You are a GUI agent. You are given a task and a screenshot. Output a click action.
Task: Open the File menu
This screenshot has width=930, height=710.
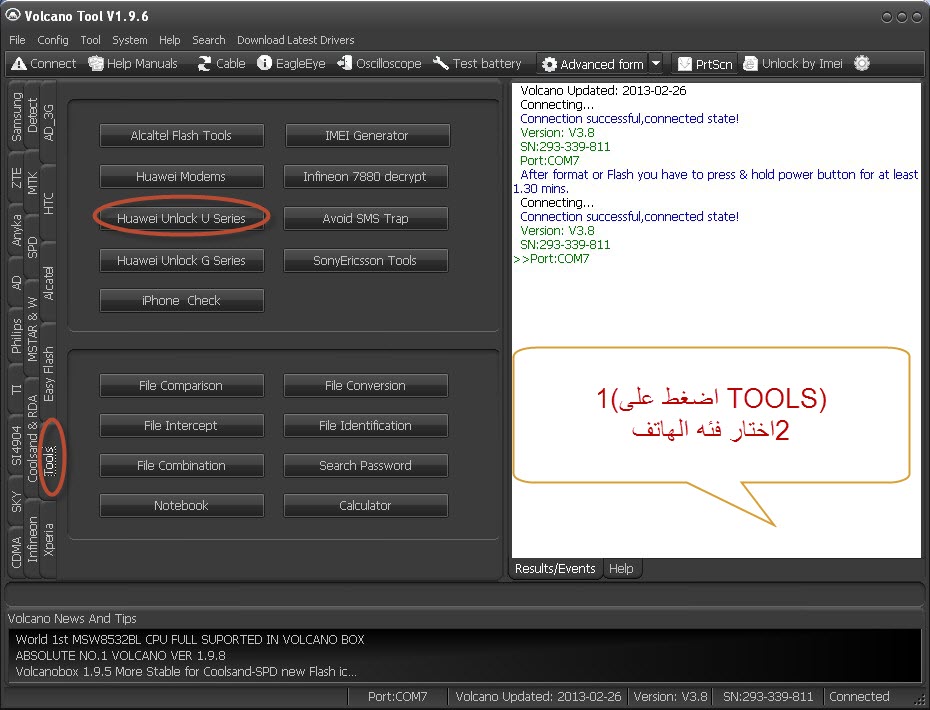17,40
